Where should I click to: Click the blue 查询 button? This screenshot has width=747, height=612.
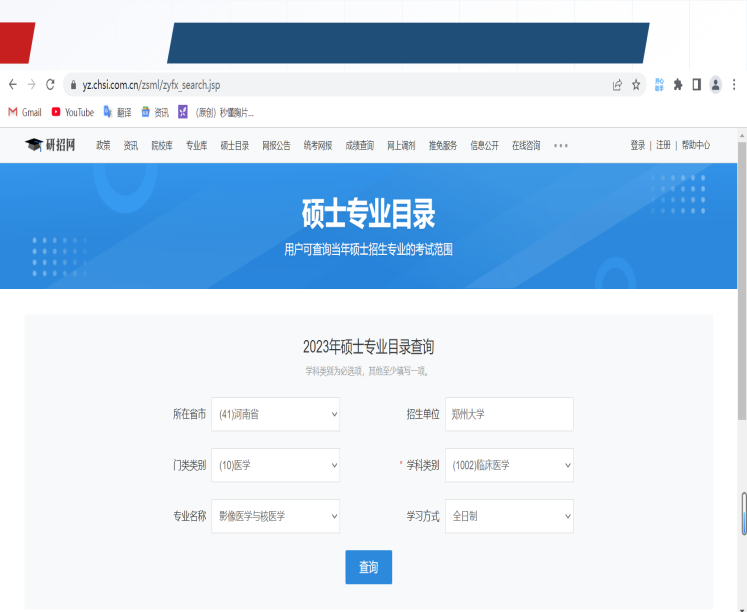(368, 567)
